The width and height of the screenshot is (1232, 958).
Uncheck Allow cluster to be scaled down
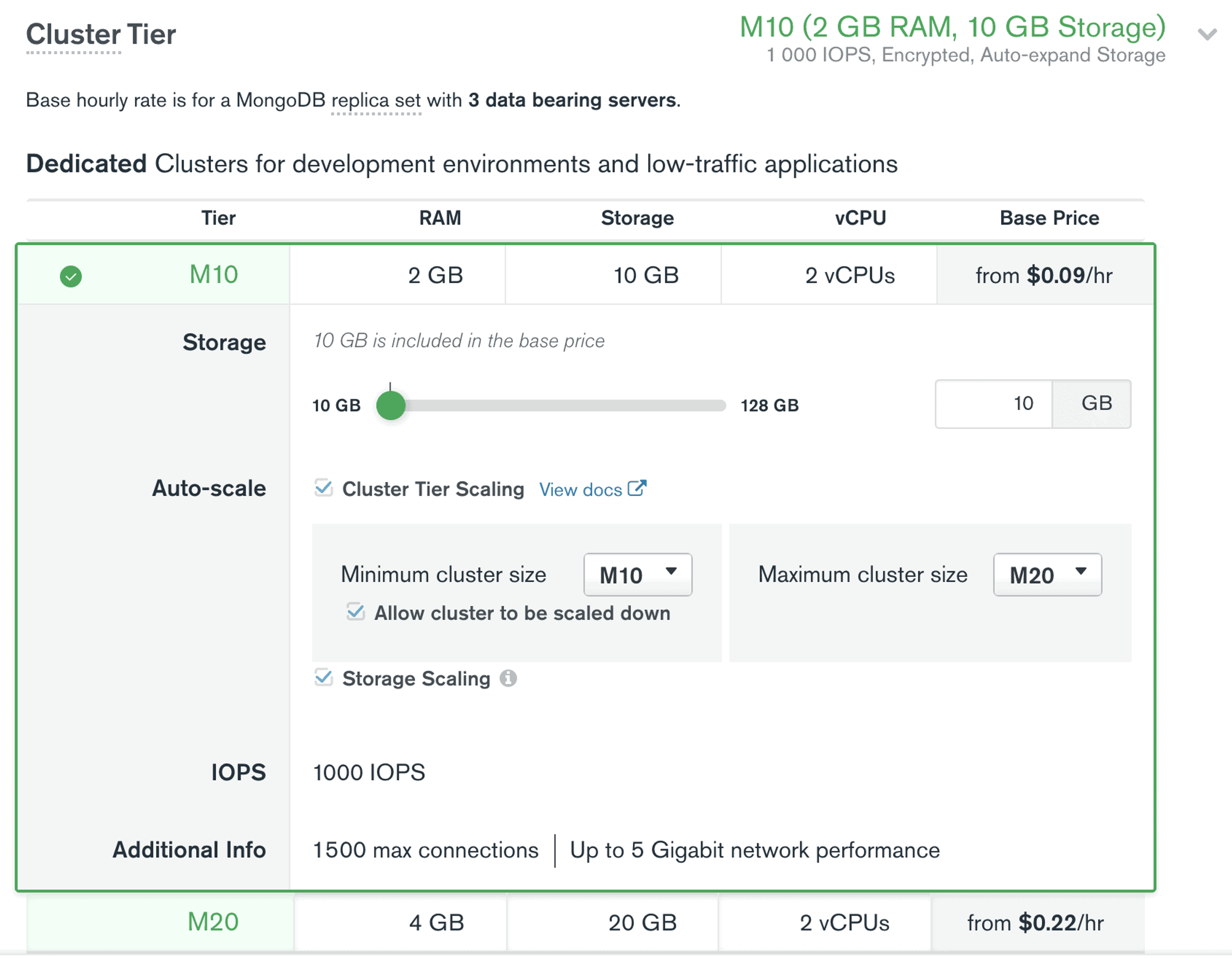[356, 612]
